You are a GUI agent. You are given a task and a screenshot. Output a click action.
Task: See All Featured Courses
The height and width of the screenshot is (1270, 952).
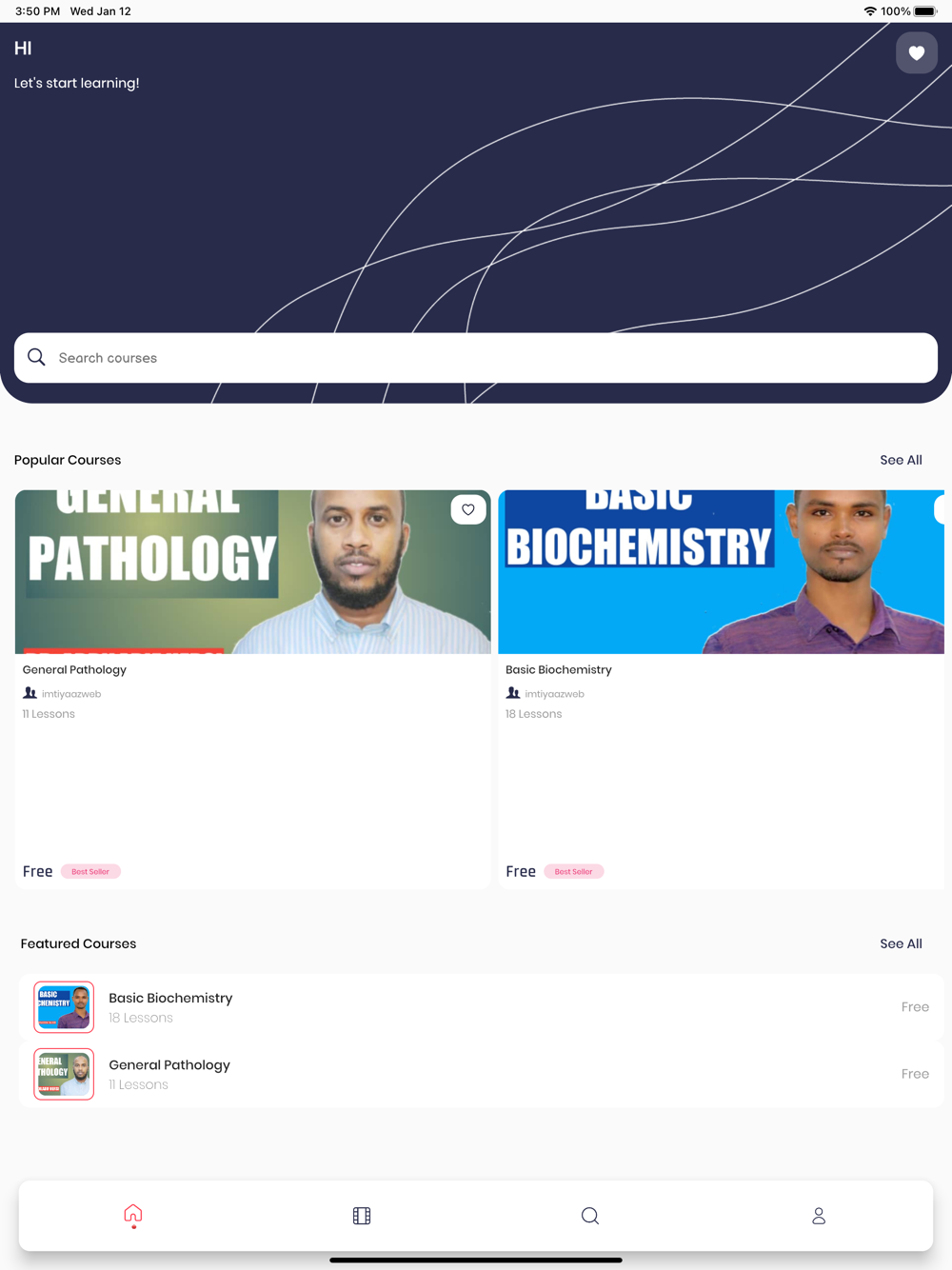pos(901,943)
